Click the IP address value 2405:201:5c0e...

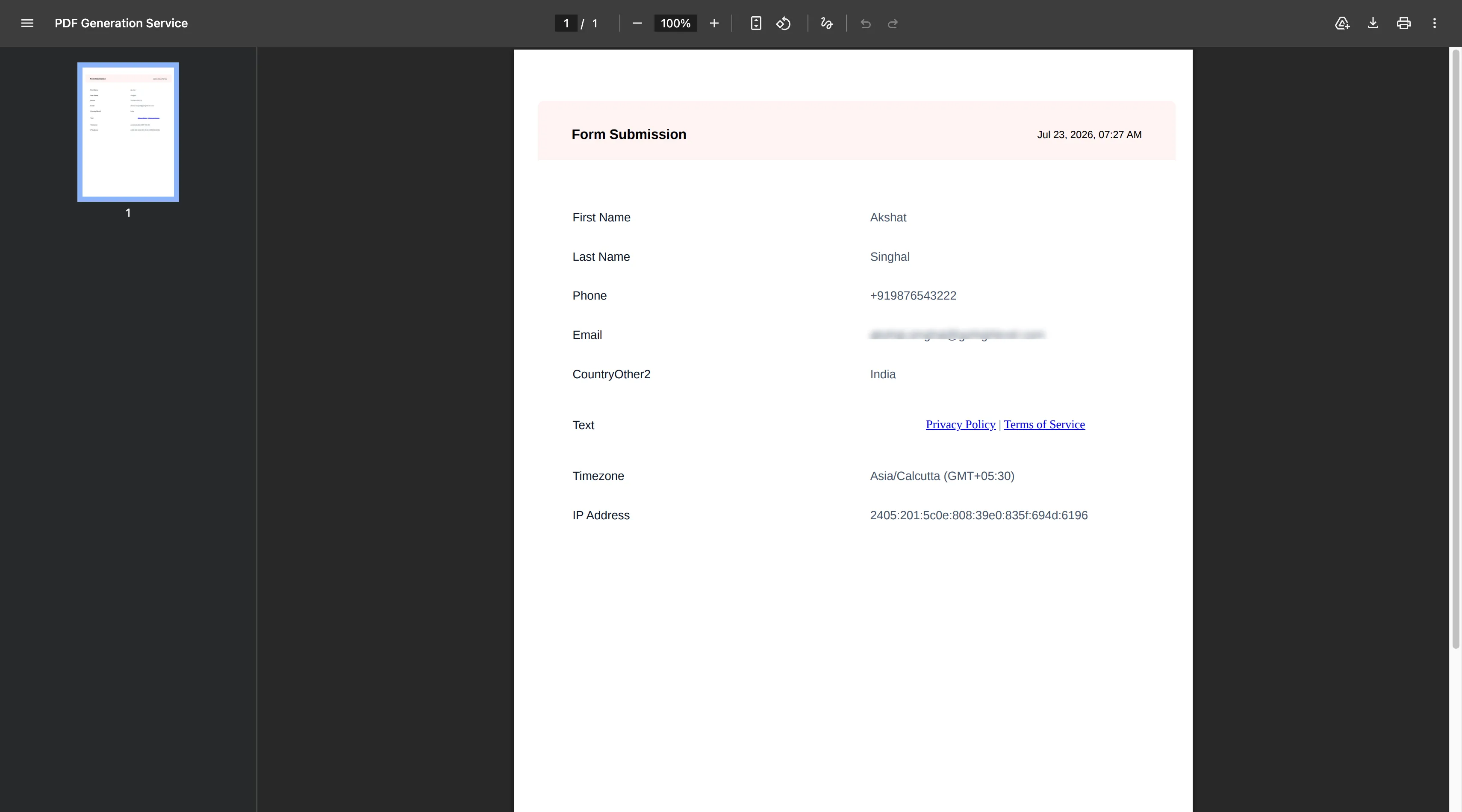click(979, 515)
